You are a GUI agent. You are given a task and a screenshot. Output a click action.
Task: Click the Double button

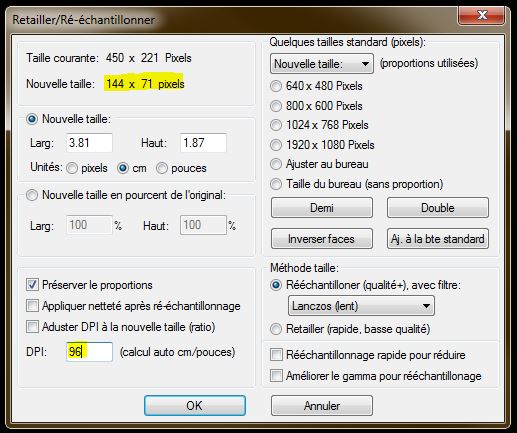438,208
